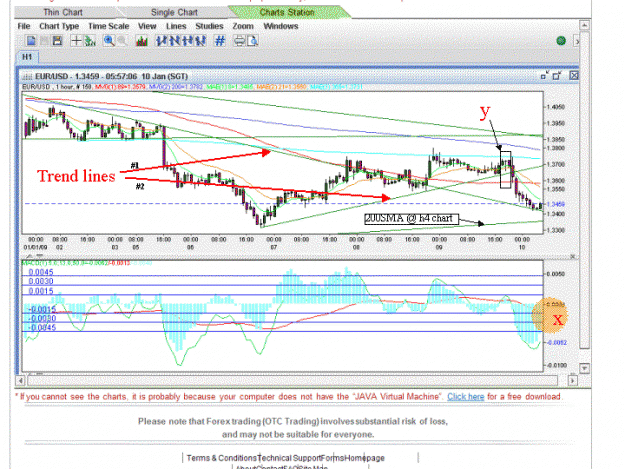The image size is (625, 469).
Task: Open the Chart Type menu
Action: [x=59, y=26]
